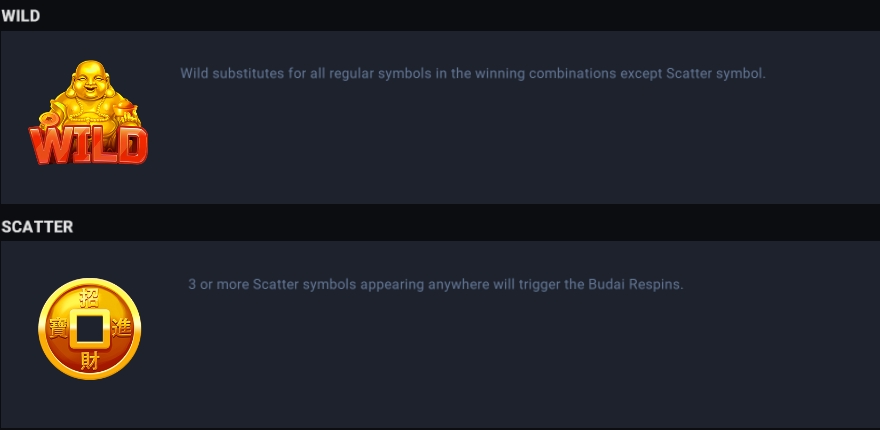Select the WILD section header

pyautogui.click(x=21, y=16)
